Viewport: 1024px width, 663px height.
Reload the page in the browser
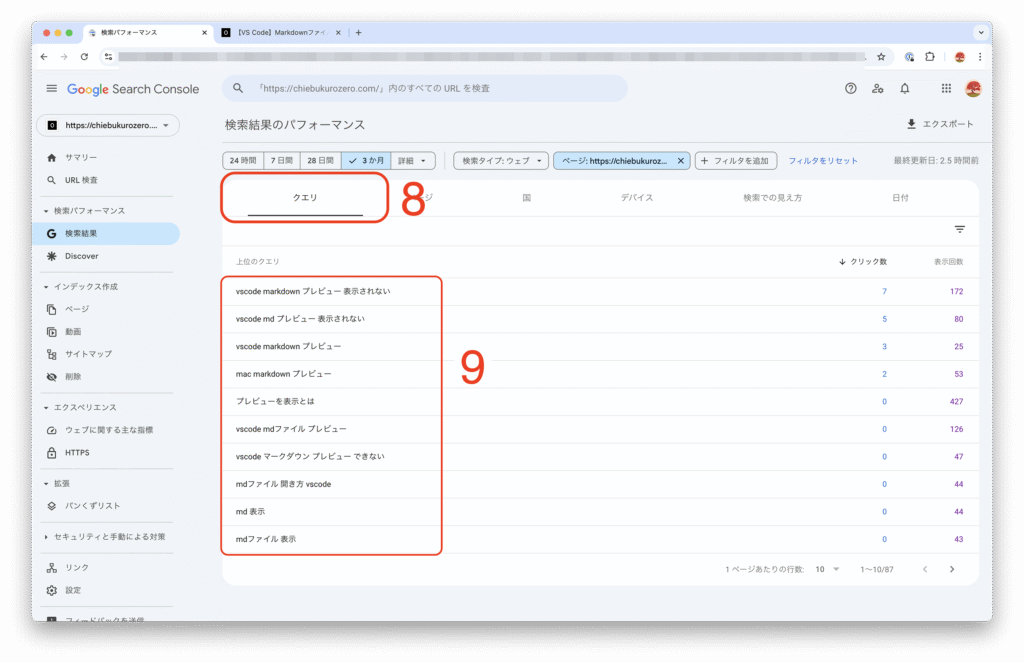coord(84,57)
